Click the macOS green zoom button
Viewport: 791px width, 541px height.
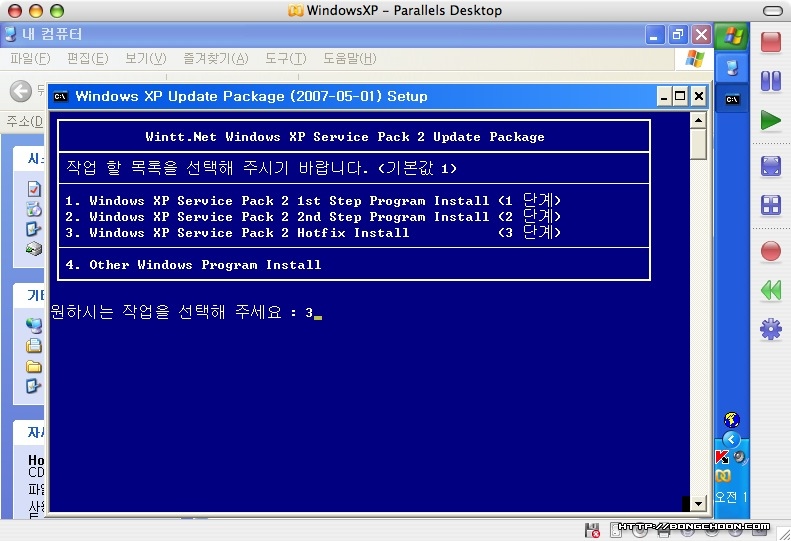click(58, 10)
